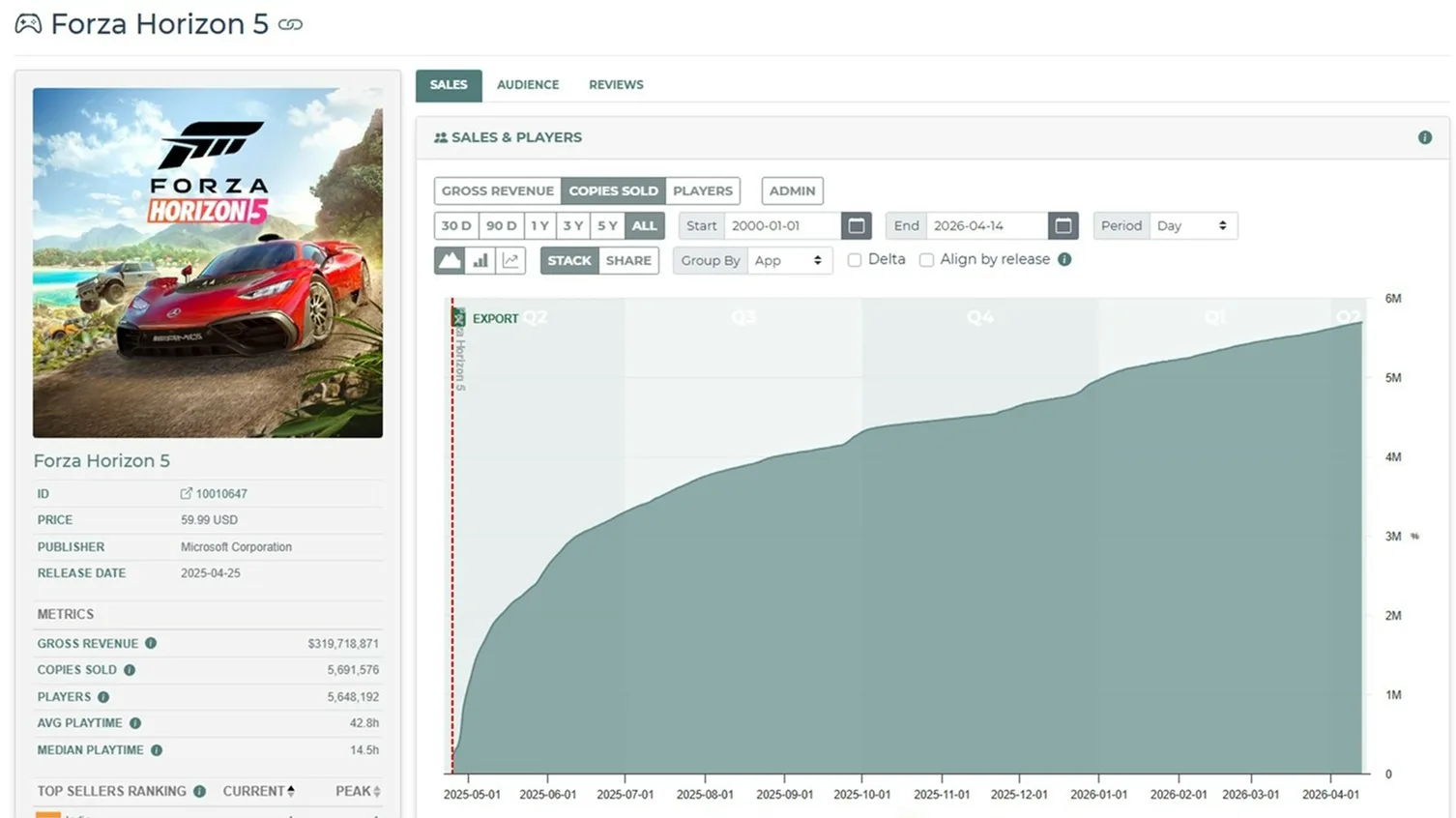Switch to the REVIEWS tab

click(616, 85)
